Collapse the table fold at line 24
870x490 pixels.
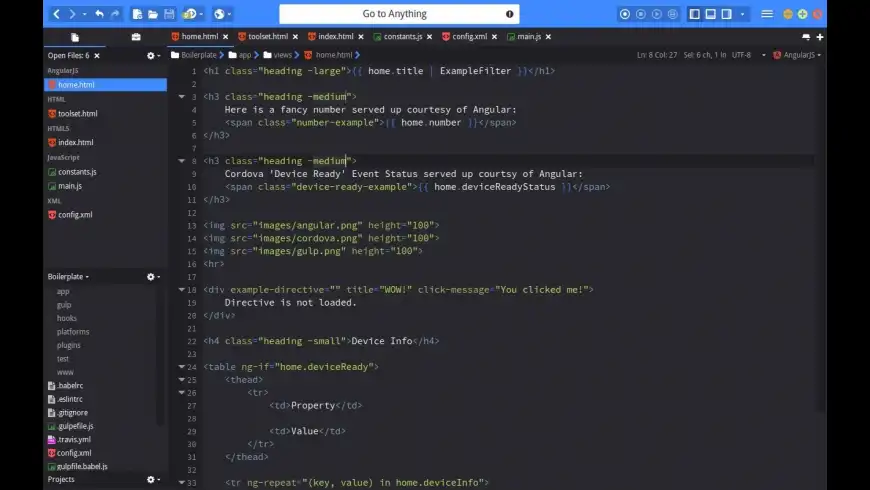181,367
